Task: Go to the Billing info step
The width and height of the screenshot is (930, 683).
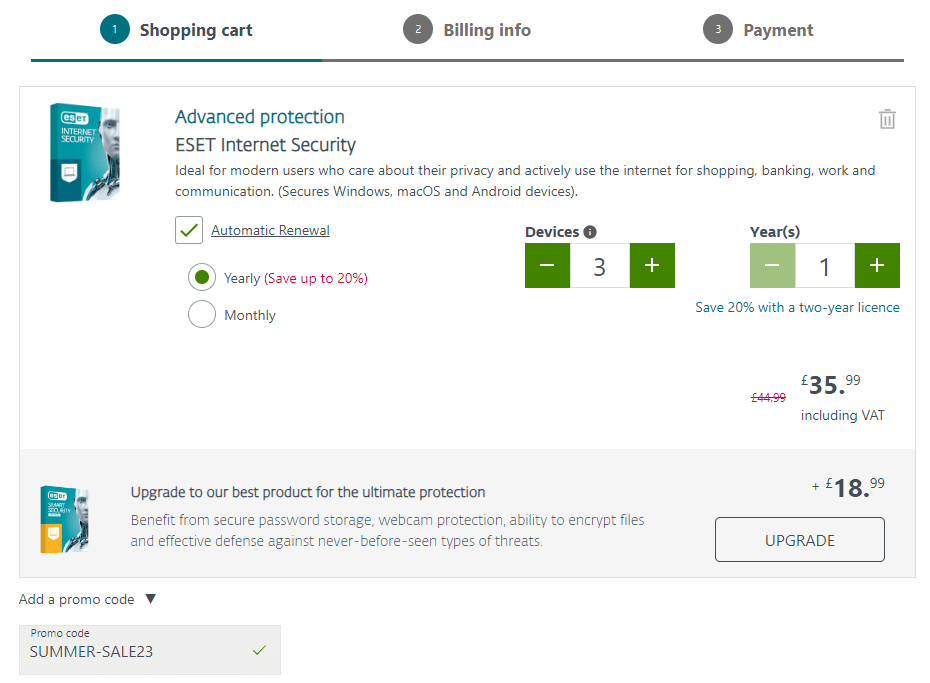Action: pyautogui.click(x=487, y=30)
